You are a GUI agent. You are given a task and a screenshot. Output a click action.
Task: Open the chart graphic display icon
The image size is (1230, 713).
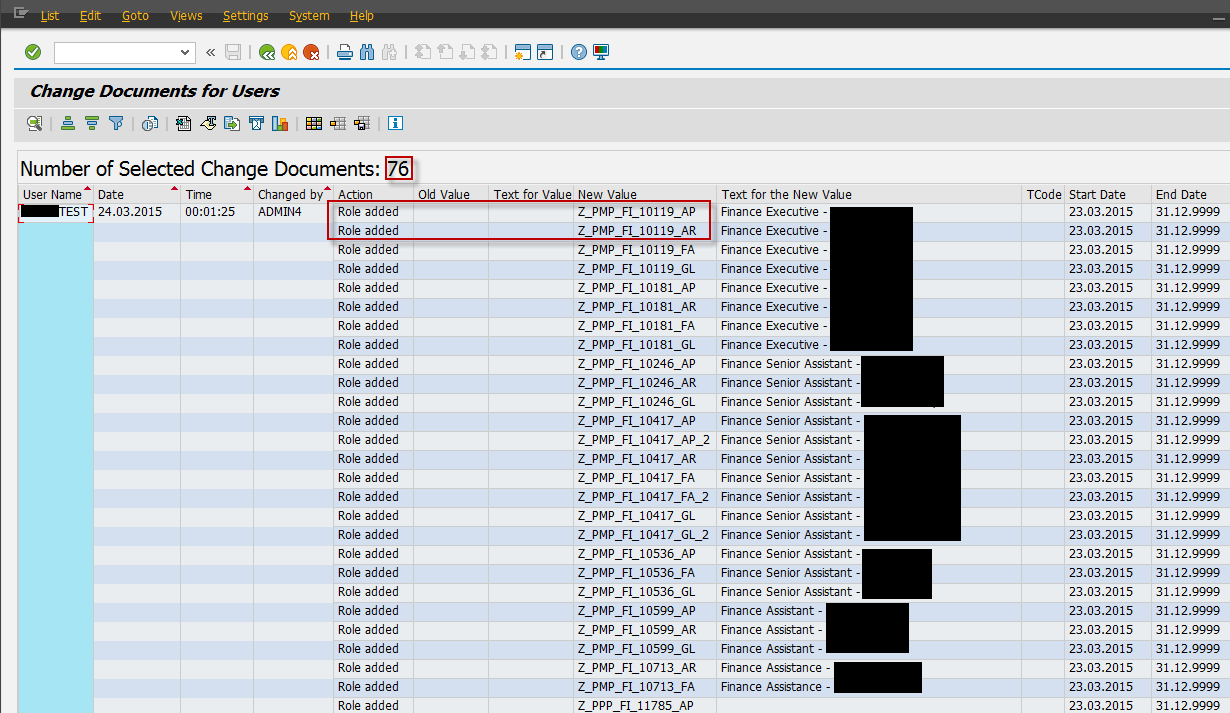point(280,123)
